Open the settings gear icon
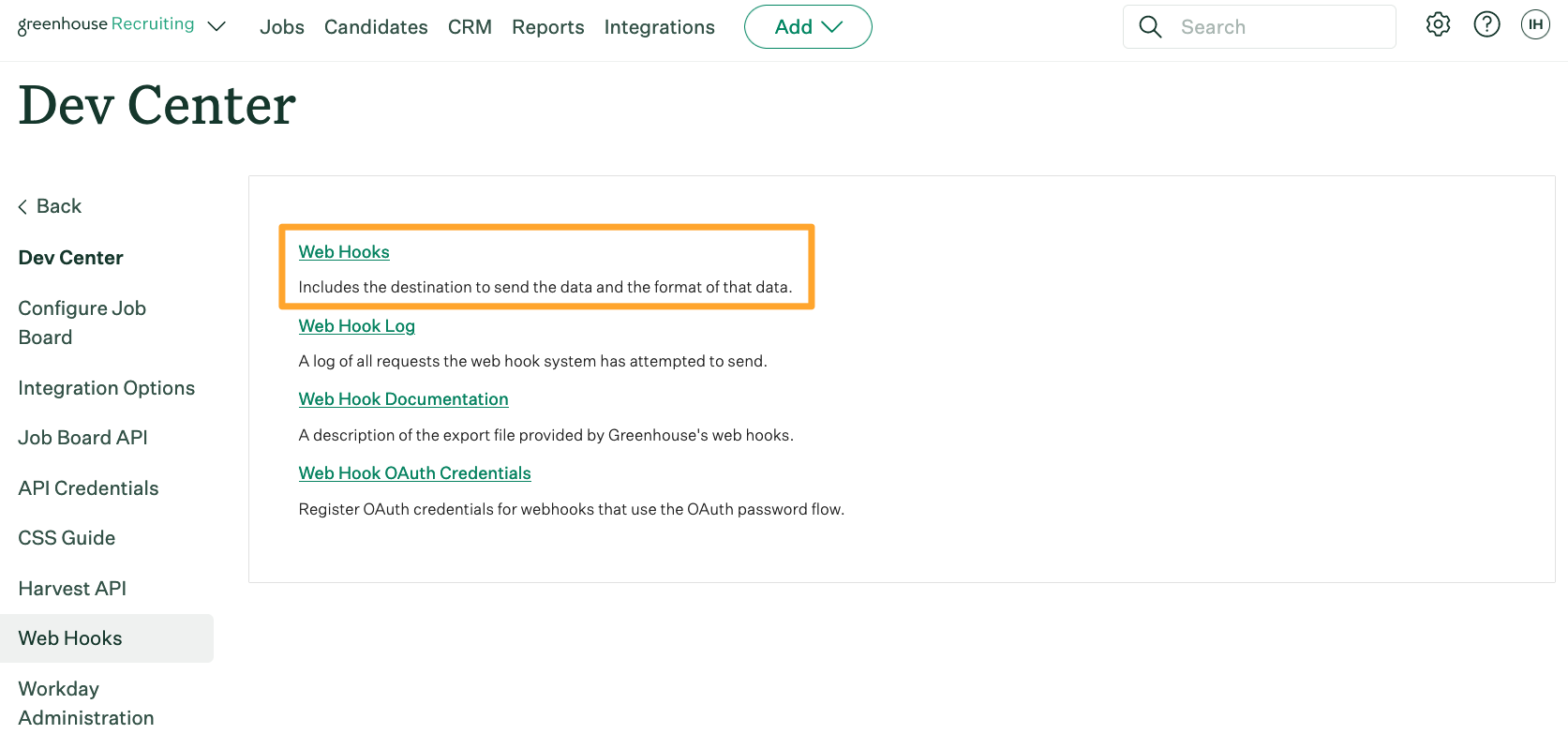Screen dimensions: 1568x734 (1438, 24)
